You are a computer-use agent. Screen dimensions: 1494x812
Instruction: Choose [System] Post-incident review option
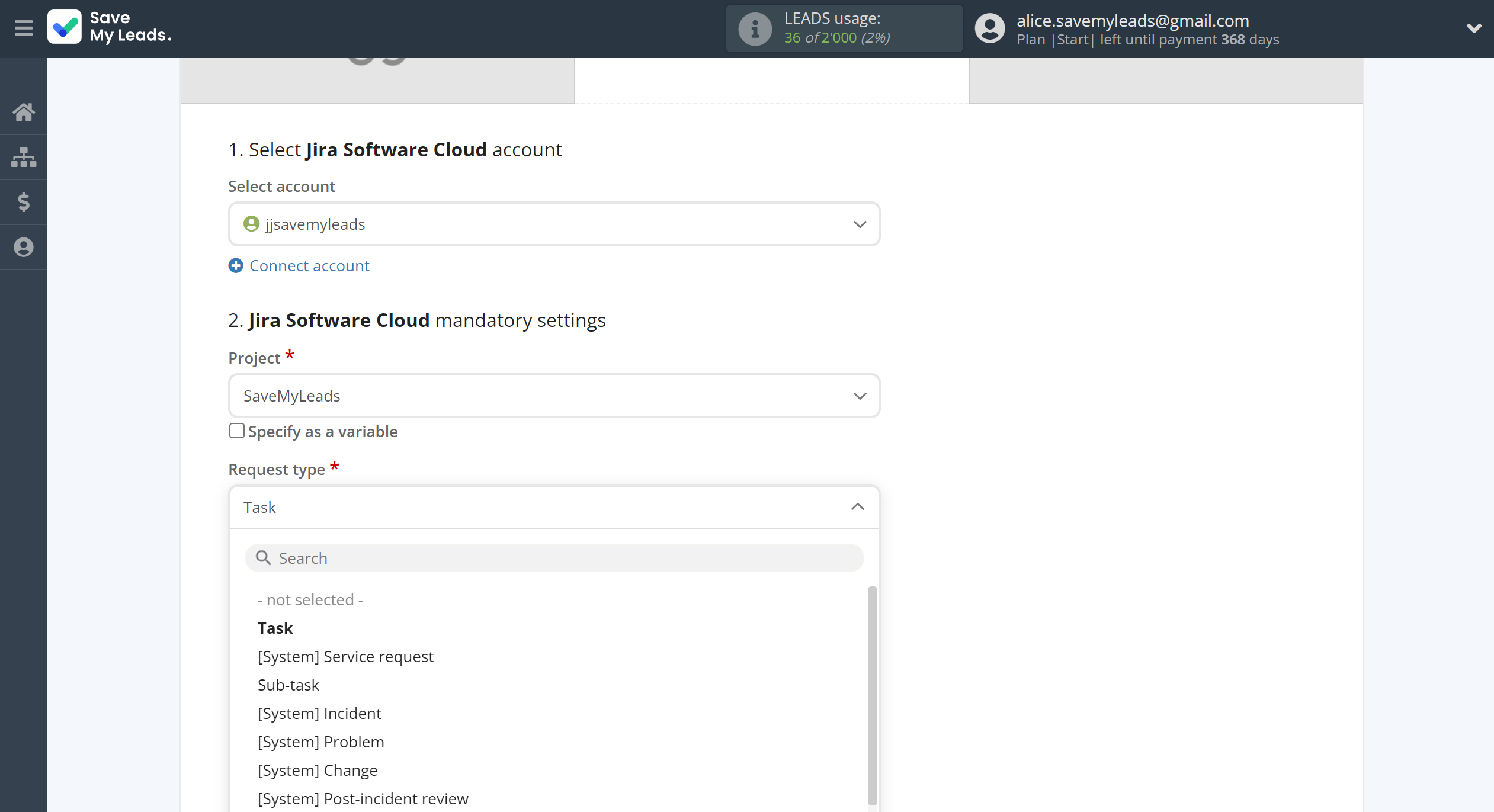pos(363,798)
